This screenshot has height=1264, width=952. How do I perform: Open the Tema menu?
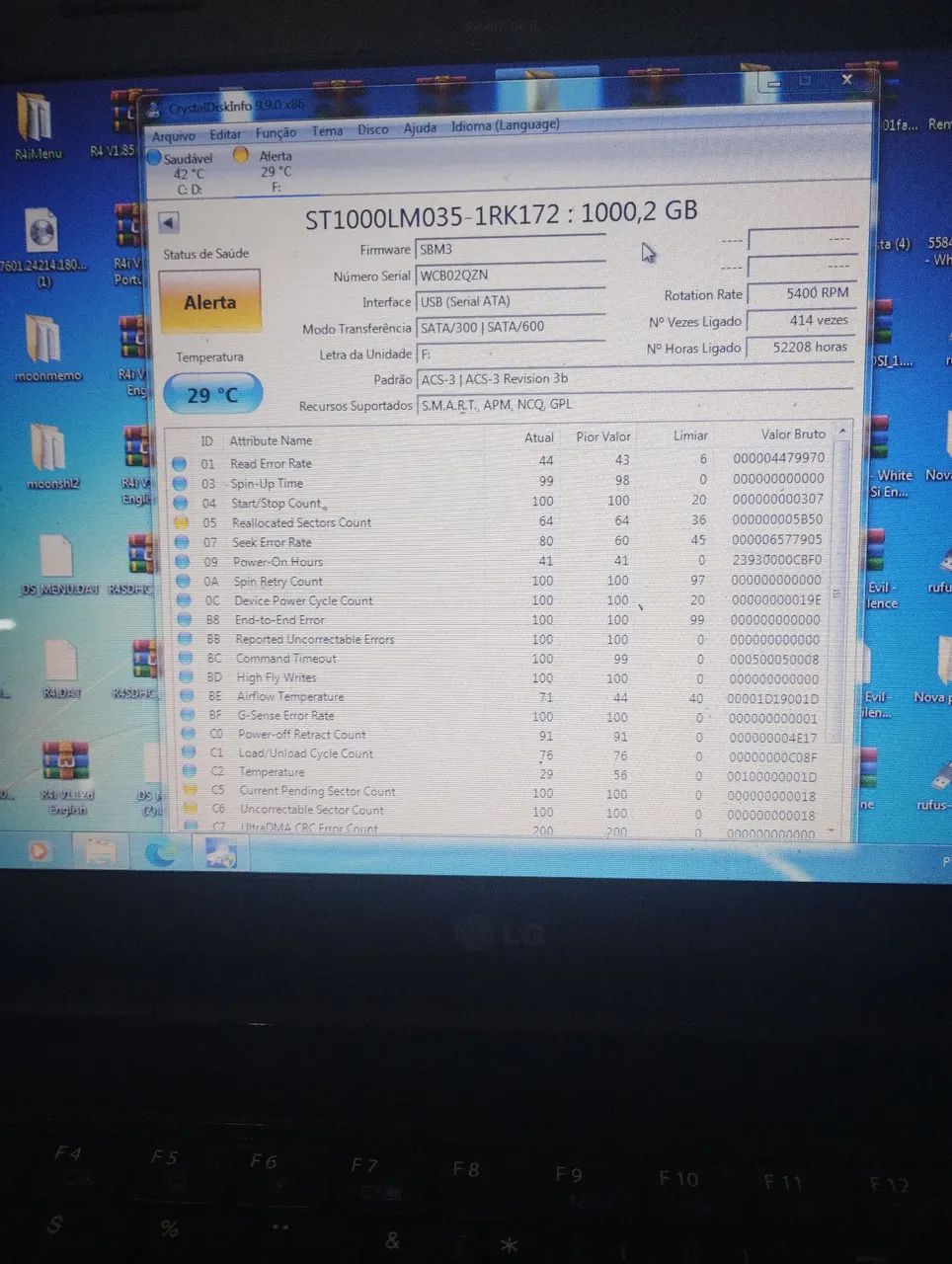pyautogui.click(x=327, y=130)
